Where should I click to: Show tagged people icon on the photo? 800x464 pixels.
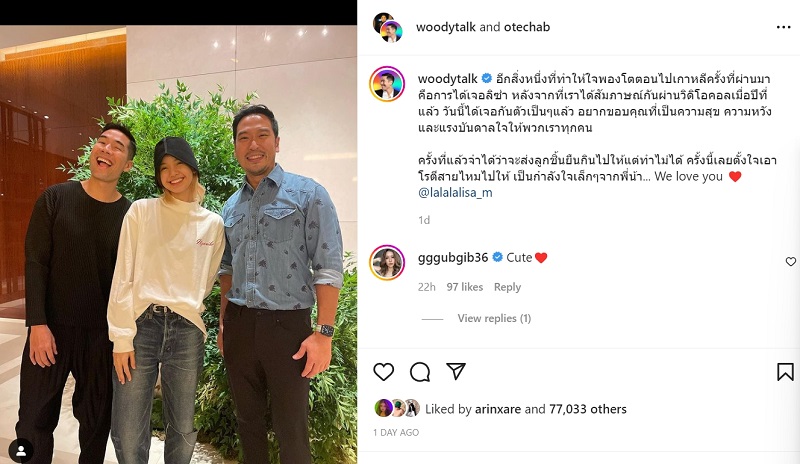21,451
